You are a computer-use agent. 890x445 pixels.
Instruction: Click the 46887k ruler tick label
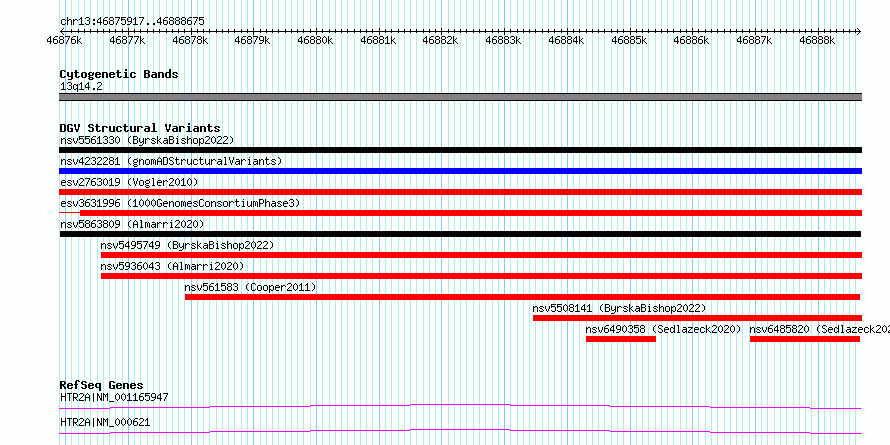[x=754, y=40]
